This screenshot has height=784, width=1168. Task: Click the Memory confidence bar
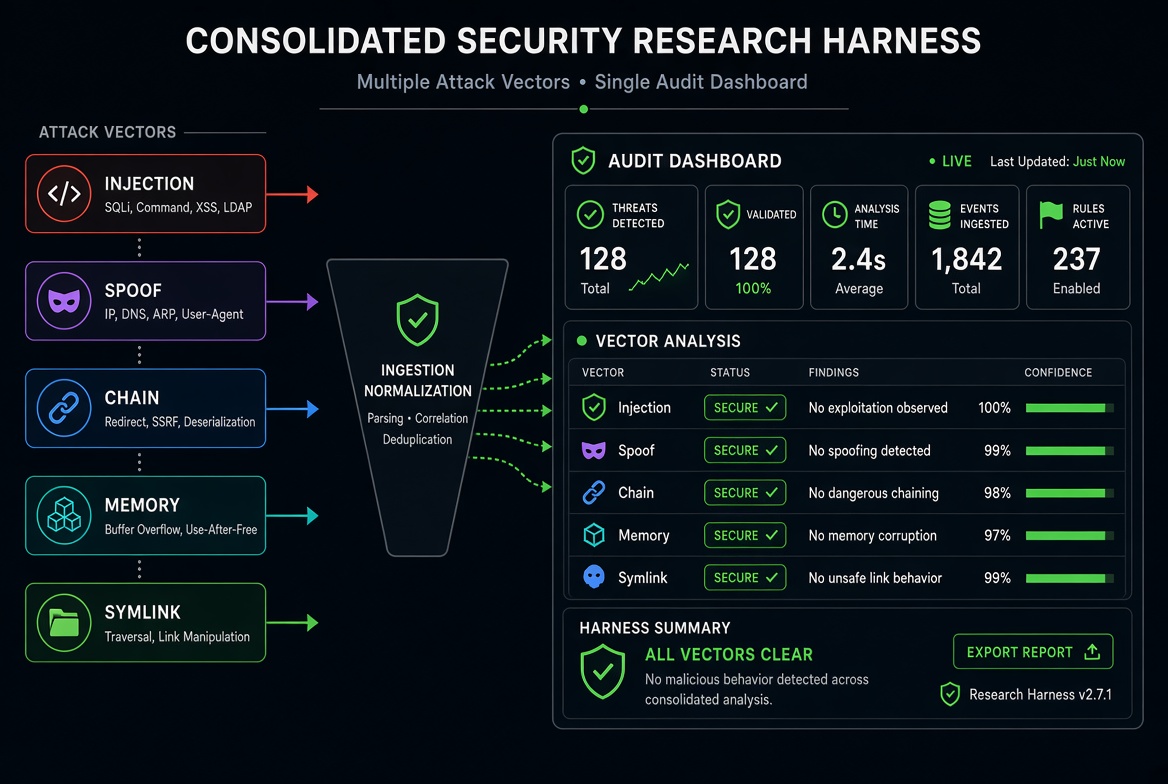[1070, 535]
